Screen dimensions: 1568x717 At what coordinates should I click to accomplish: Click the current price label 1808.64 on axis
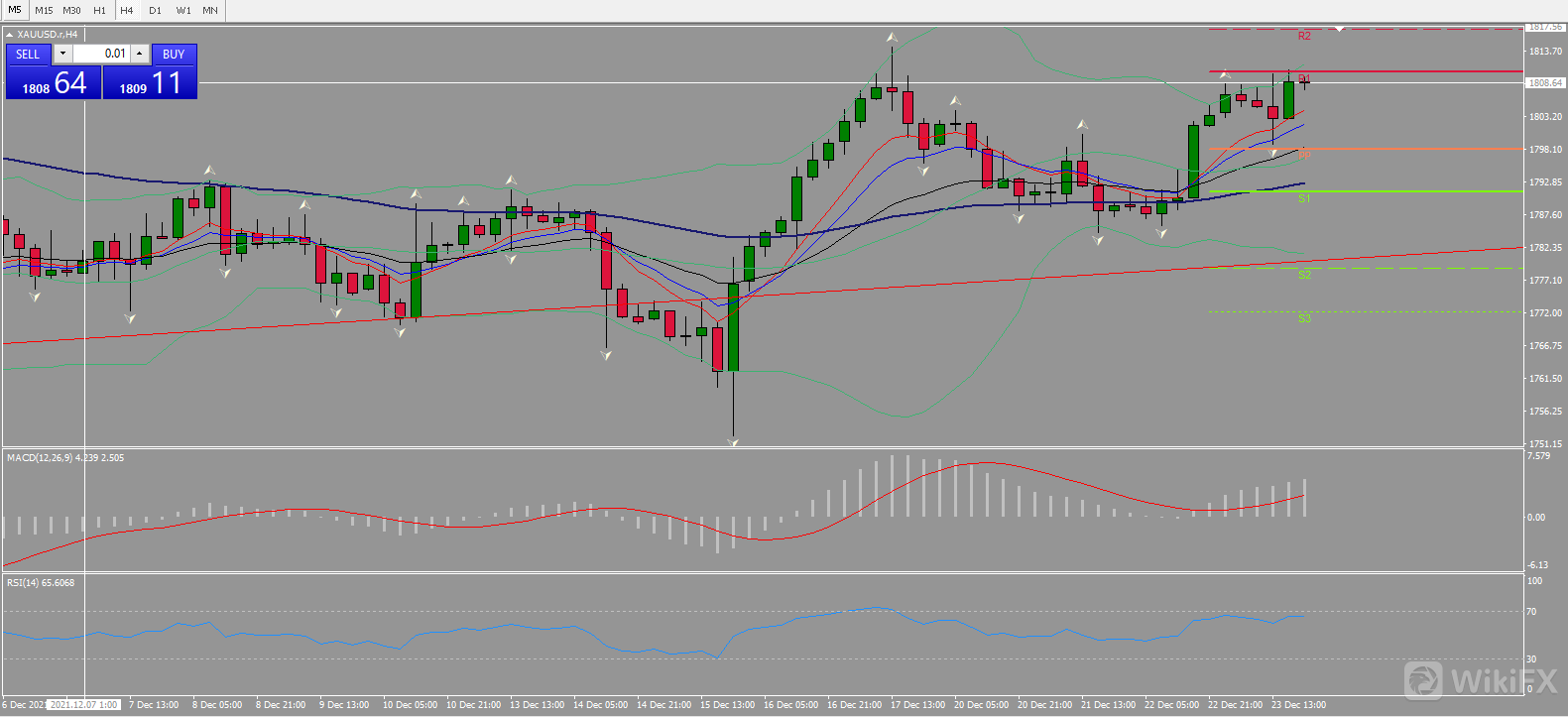pyautogui.click(x=1544, y=83)
